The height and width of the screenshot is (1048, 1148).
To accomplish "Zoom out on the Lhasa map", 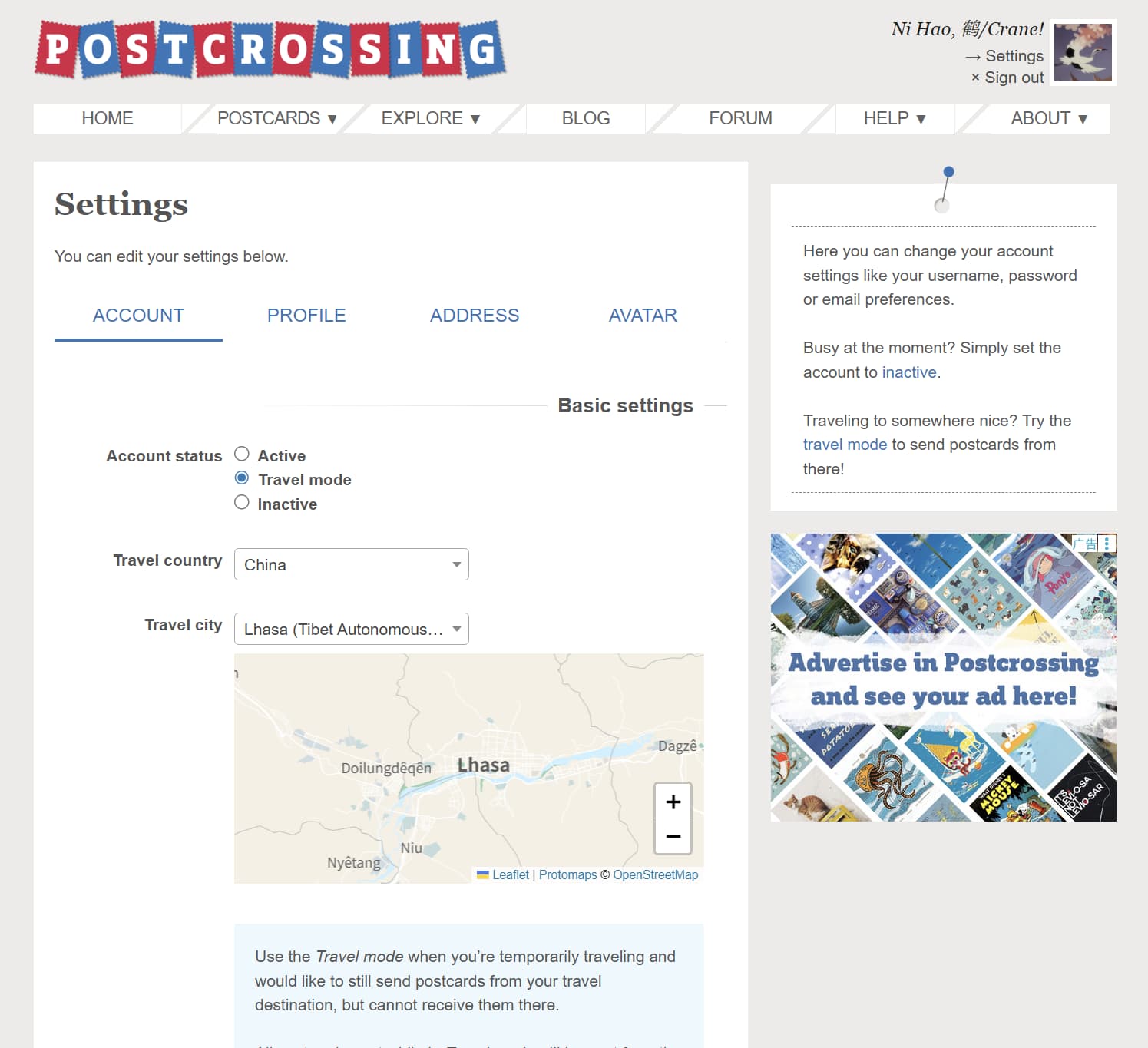I will [673, 836].
